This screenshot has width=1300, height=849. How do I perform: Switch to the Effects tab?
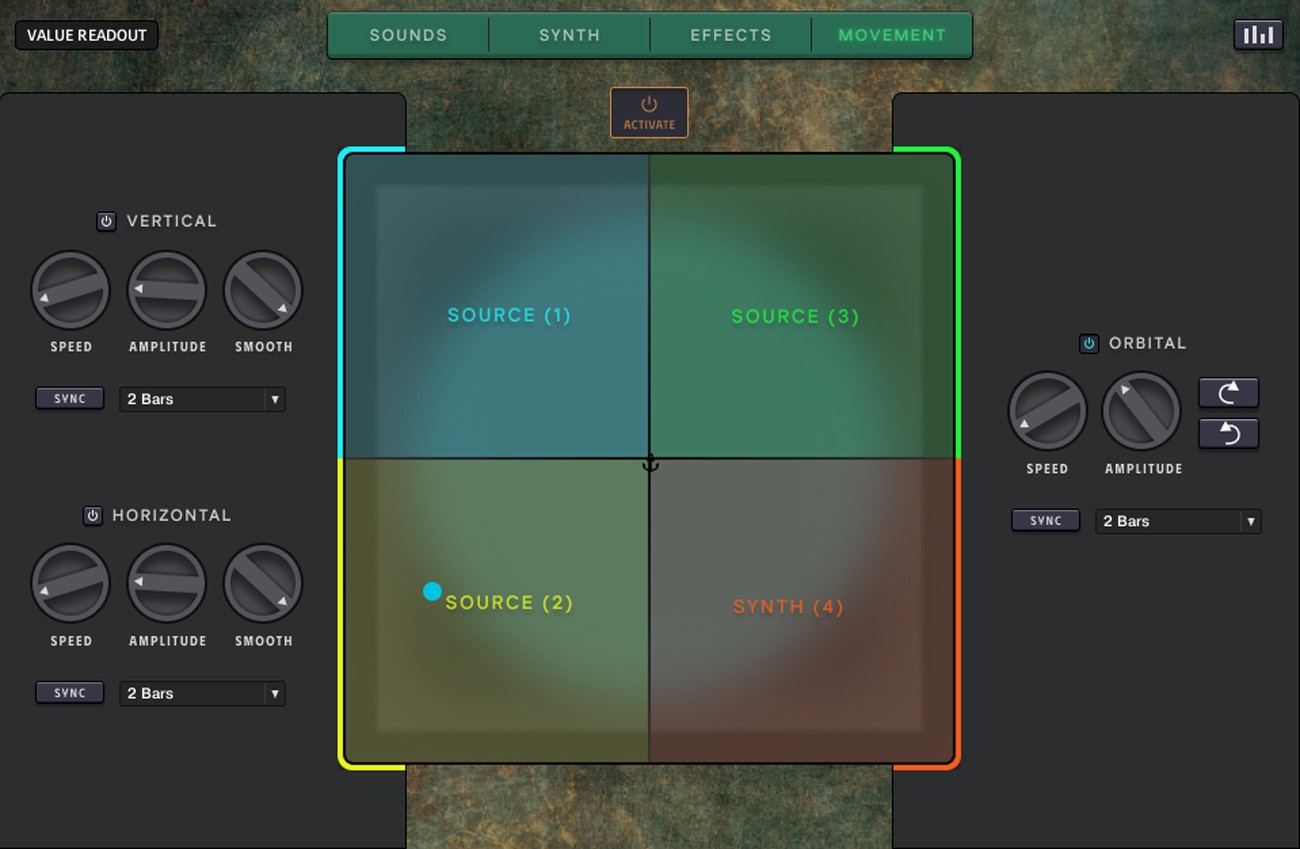[x=730, y=34]
